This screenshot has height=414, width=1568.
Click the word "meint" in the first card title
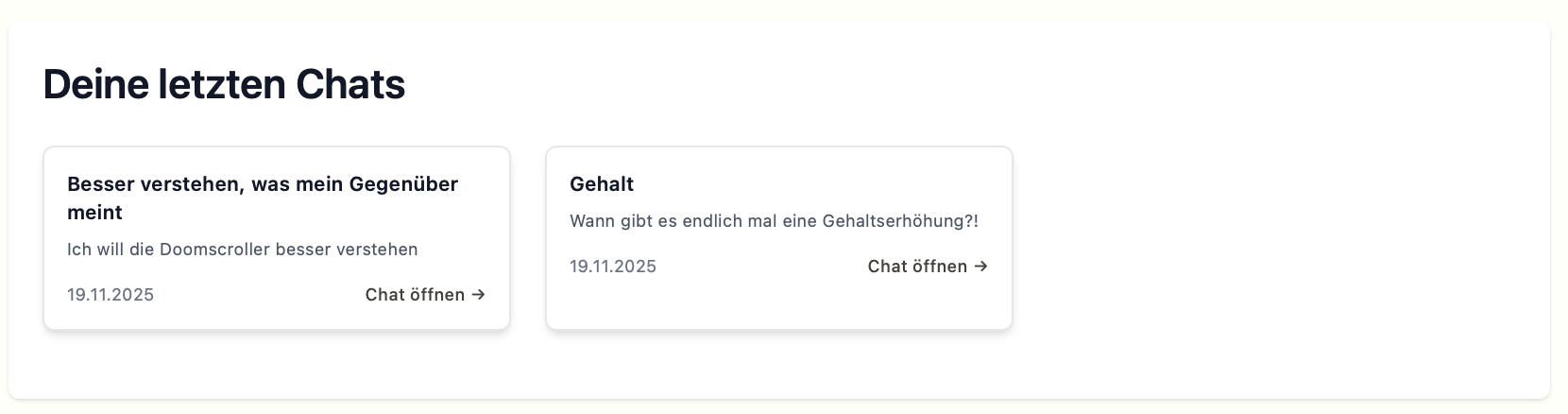point(94,213)
